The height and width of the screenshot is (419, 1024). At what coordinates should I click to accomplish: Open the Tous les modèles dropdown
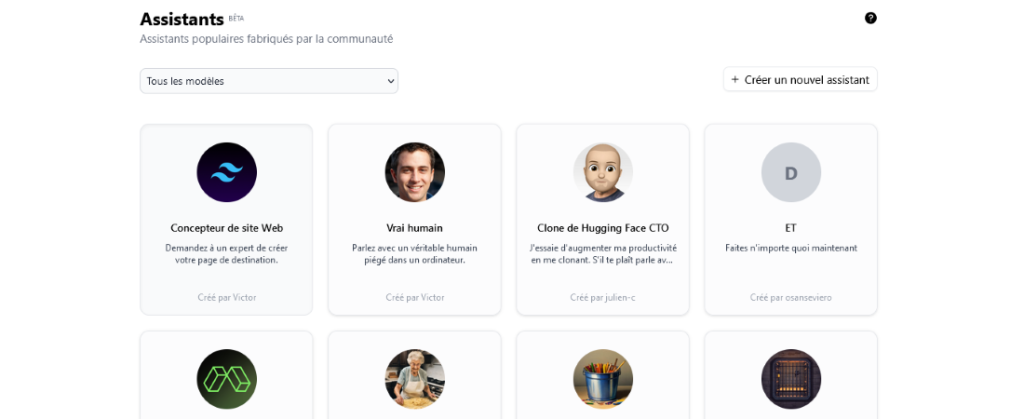pos(269,81)
